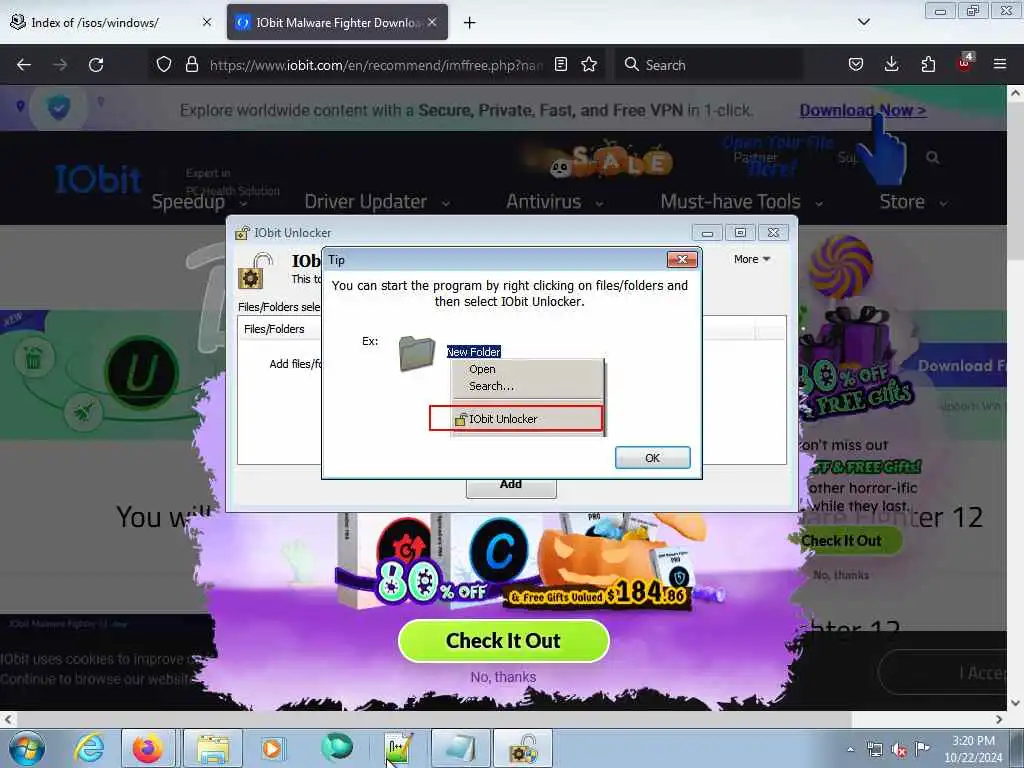This screenshot has height=768, width=1024.
Task: Click the No, thanks text in side banner
Action: [x=840, y=575]
